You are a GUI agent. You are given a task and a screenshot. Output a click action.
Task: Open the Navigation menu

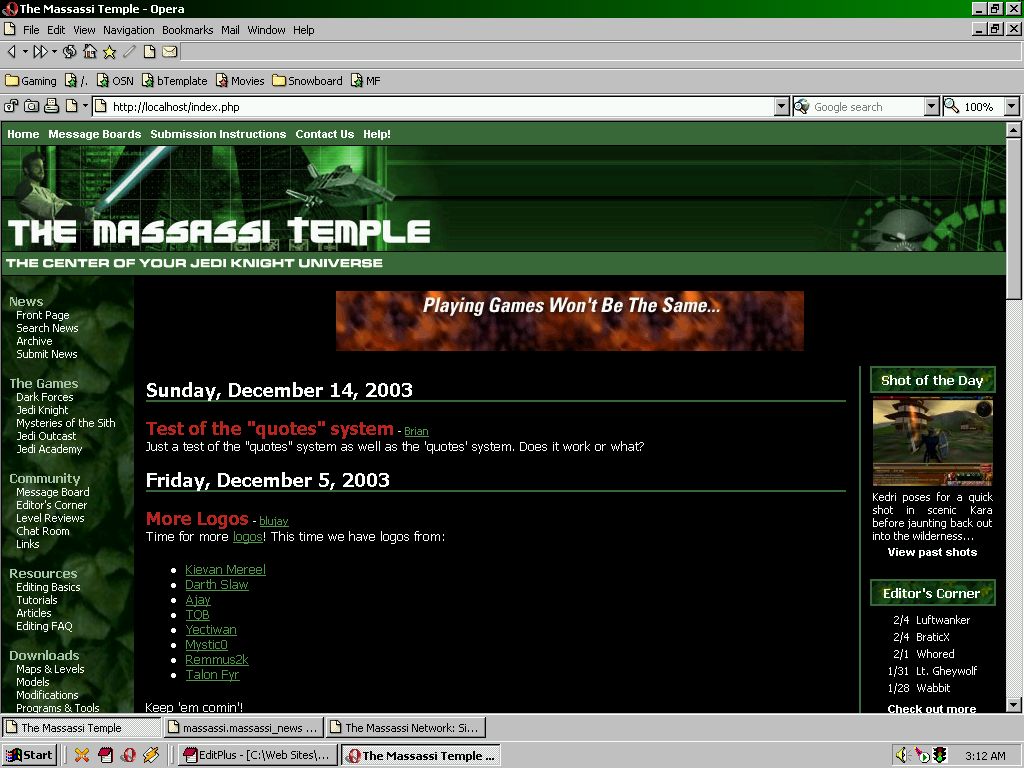pyautogui.click(x=129, y=30)
